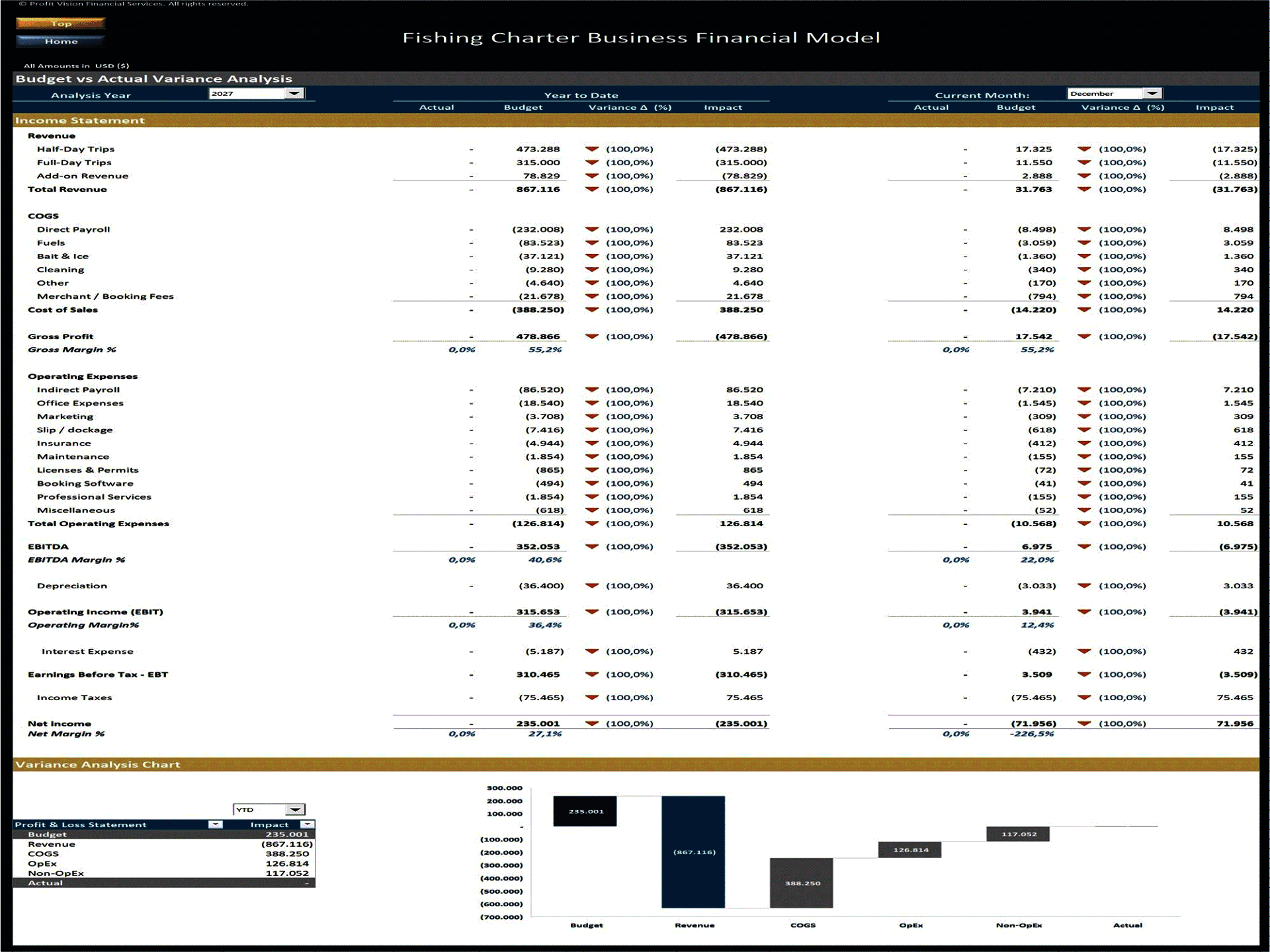
Task: Select the Revenue bar in the variance chart
Action: [x=694, y=853]
